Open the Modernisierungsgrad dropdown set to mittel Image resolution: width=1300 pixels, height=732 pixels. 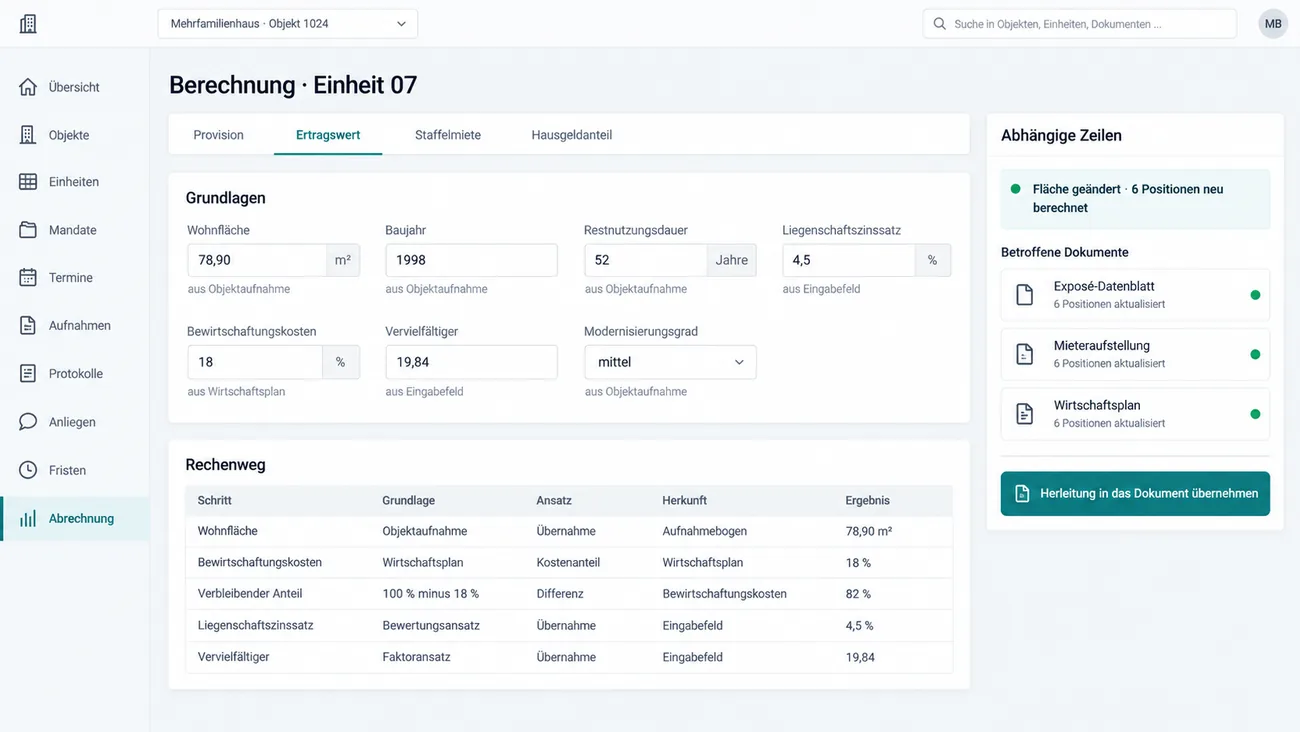pyautogui.click(x=670, y=362)
